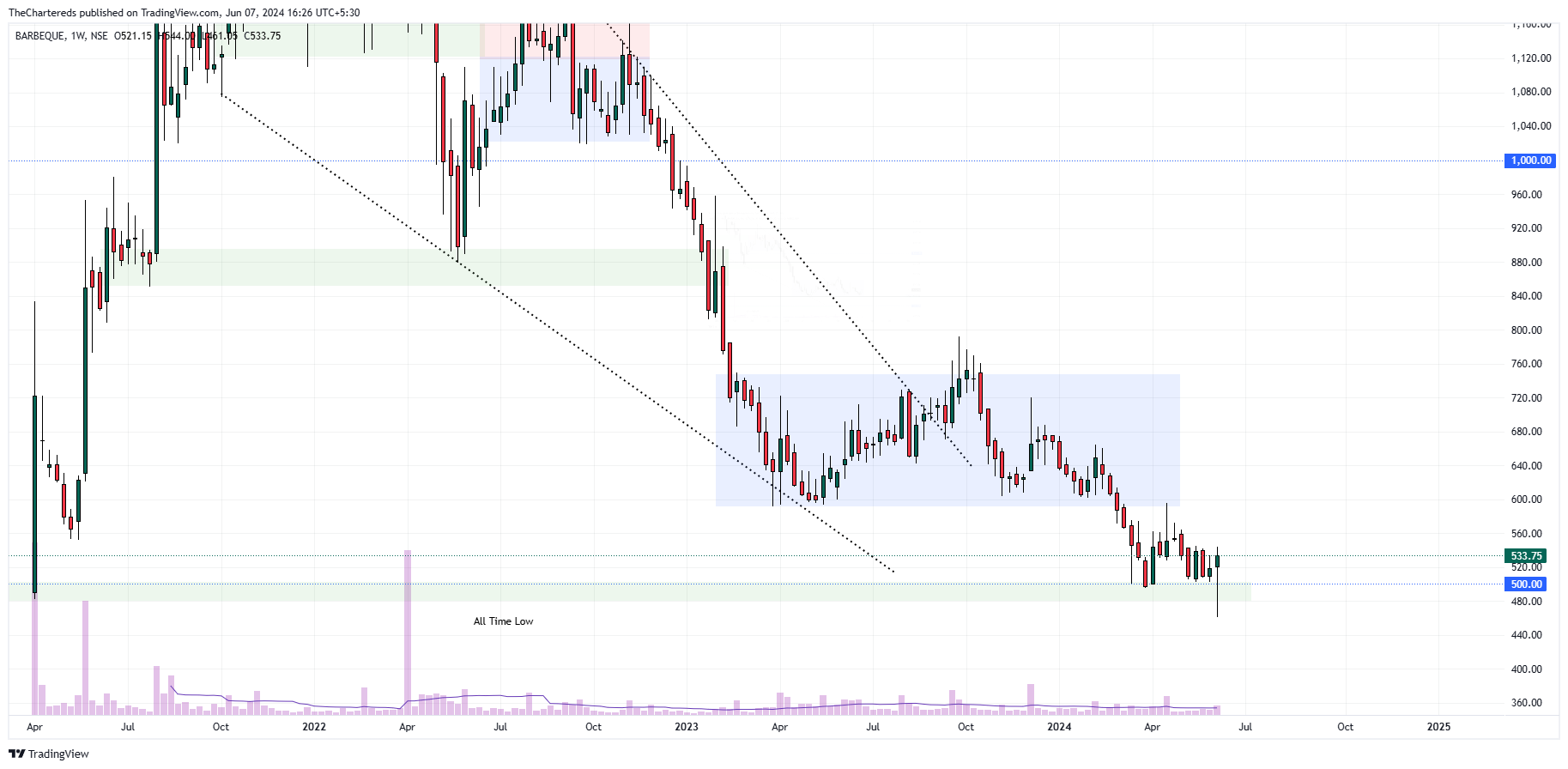Screen dimensions: 1568x769
Task: Click the 2025 label on time axis
Action: pos(1438,727)
